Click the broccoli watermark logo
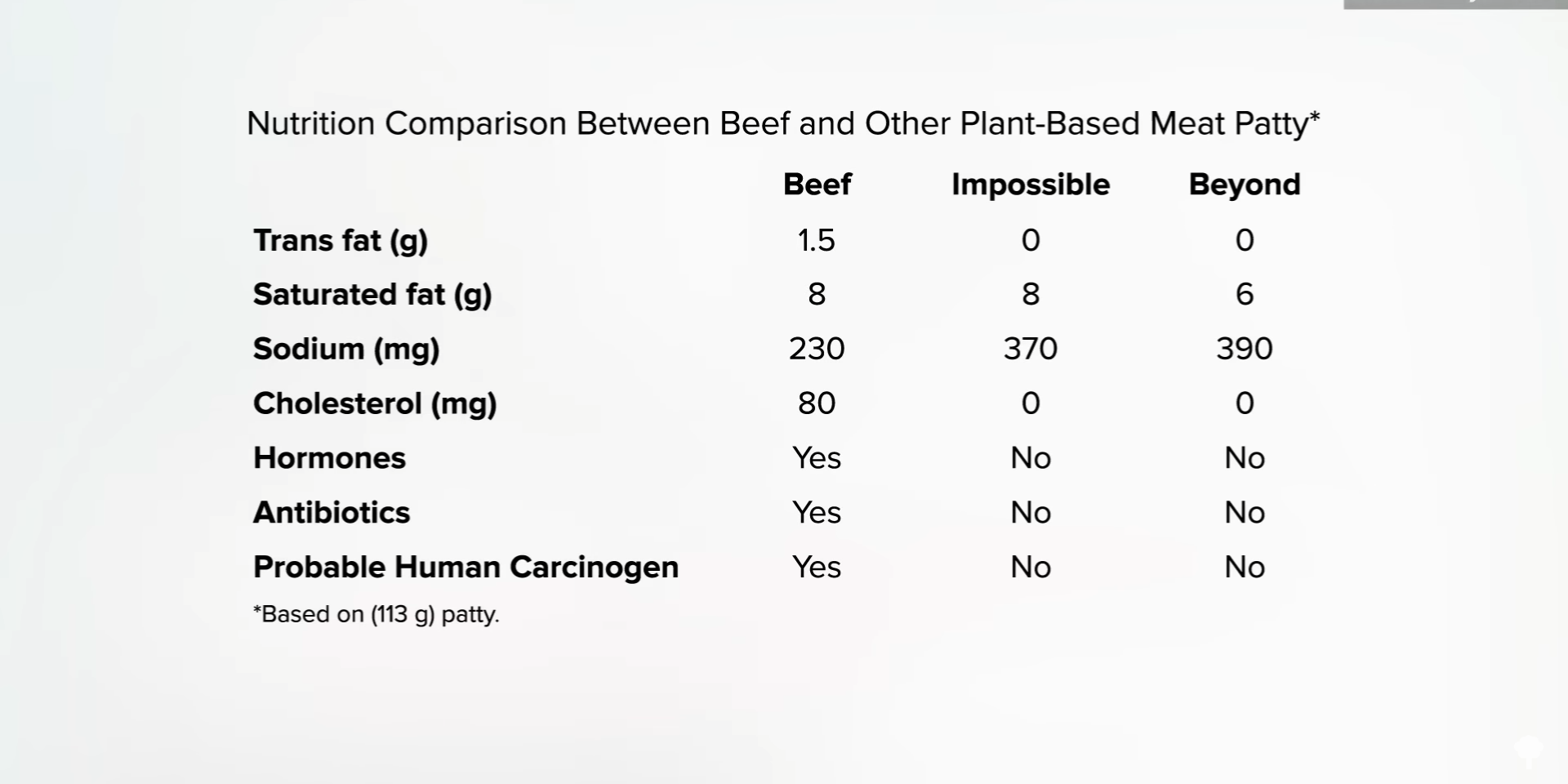Screen dimensions: 1568x784 click(x=1528, y=750)
